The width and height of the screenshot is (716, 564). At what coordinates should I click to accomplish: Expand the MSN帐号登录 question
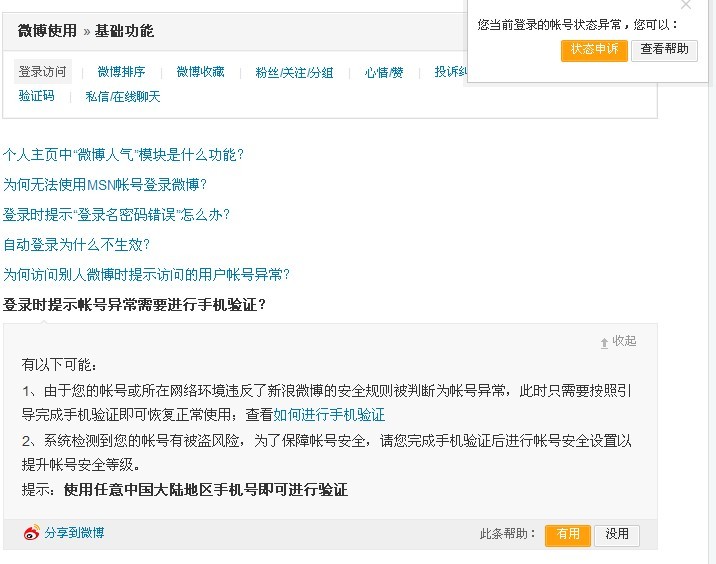point(105,185)
